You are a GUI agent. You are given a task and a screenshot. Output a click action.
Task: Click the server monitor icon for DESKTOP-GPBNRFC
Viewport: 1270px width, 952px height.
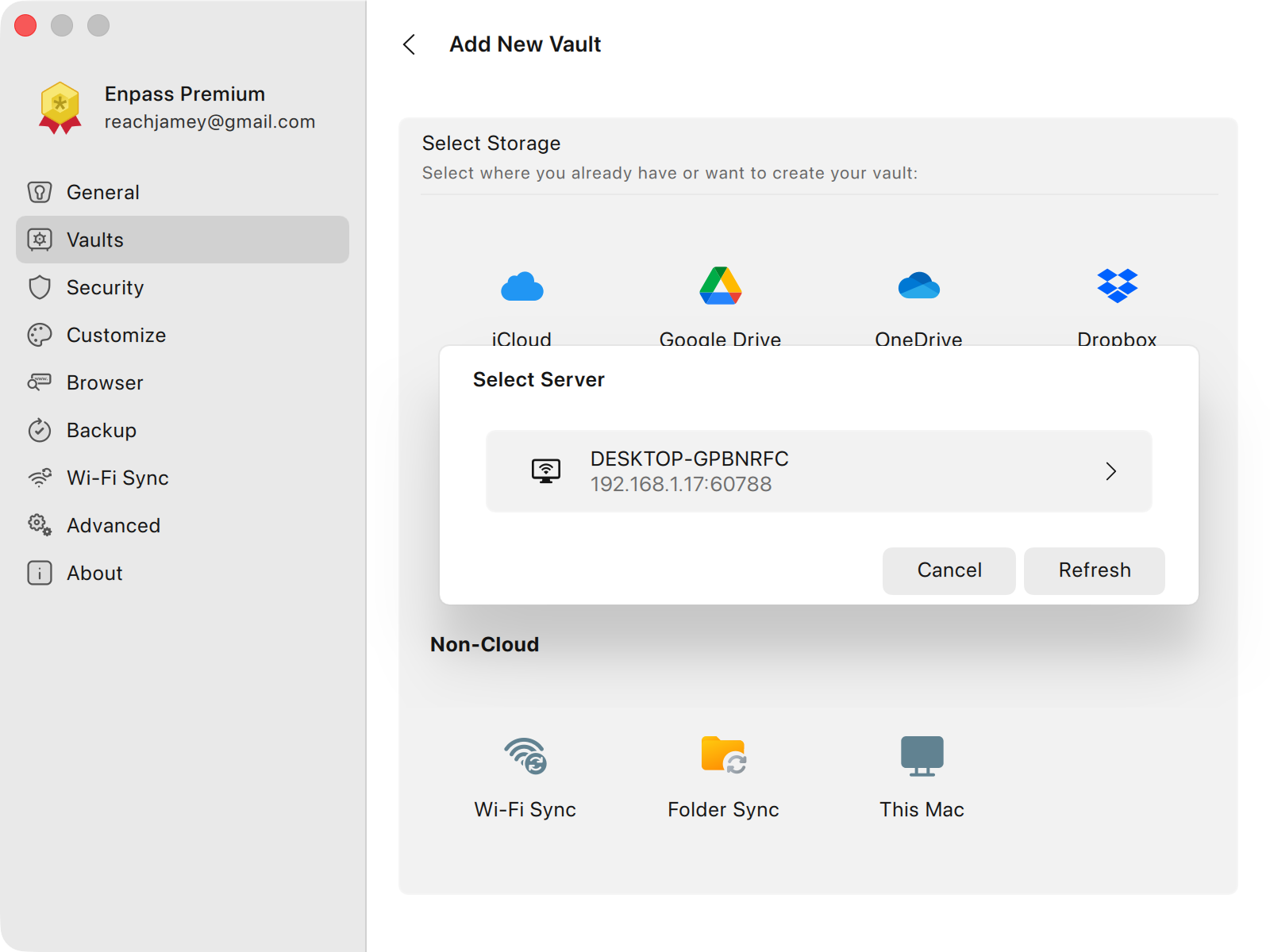pos(546,471)
